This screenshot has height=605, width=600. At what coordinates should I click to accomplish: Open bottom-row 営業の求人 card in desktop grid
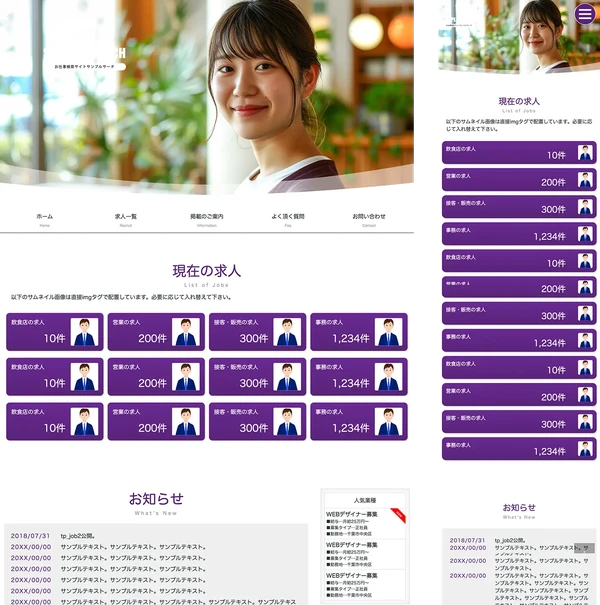tap(156, 421)
